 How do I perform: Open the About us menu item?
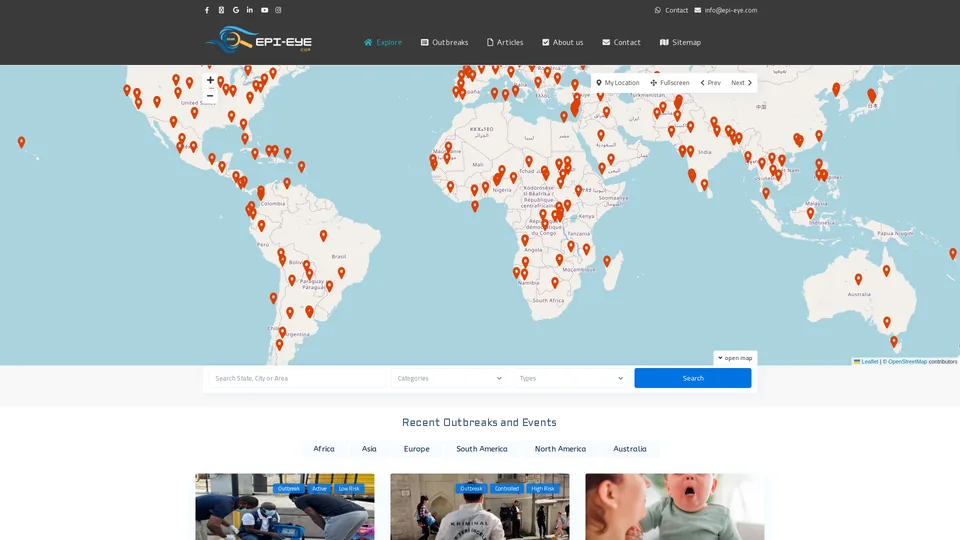coord(563,42)
